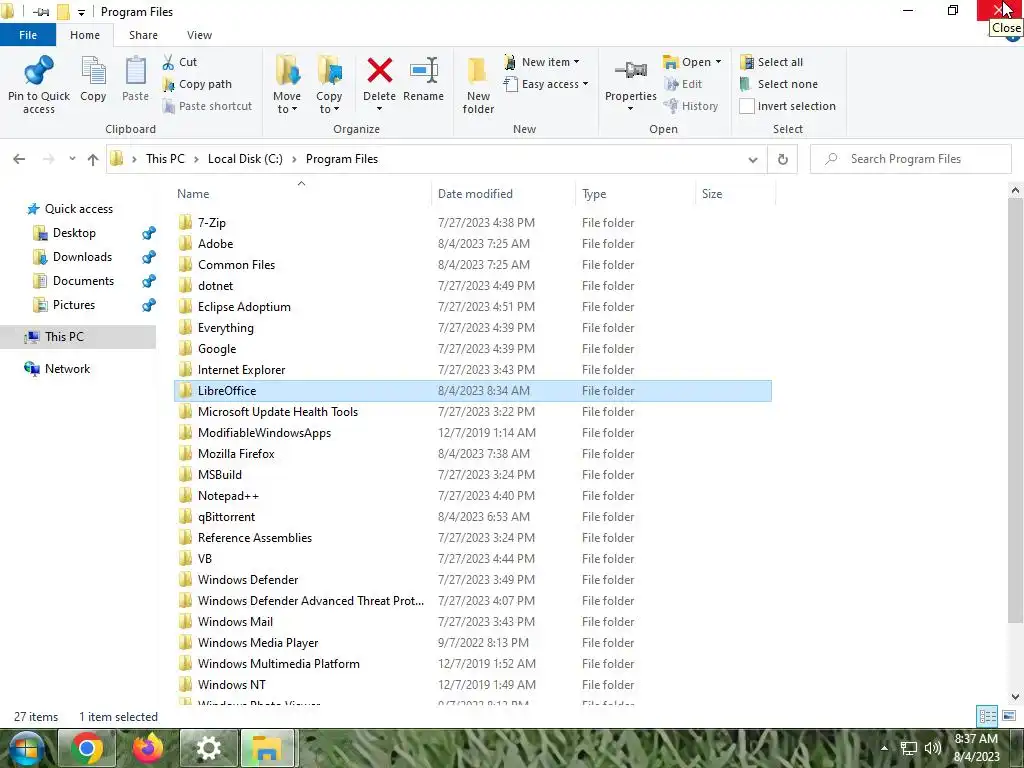The width and height of the screenshot is (1024, 768).
Task: Select Copy path in the ribbon
Action: 197,84
